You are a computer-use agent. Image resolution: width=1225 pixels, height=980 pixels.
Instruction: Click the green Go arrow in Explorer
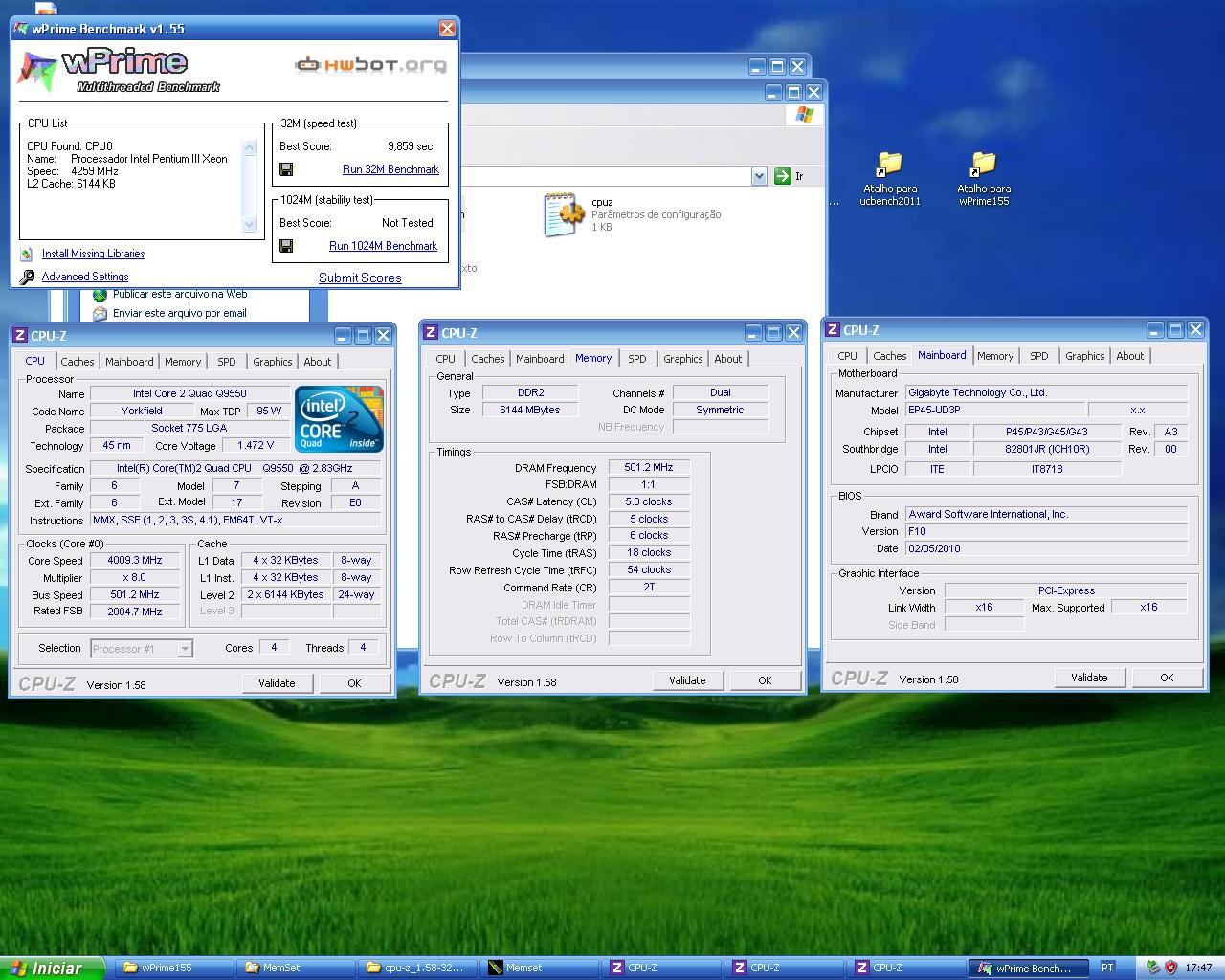(x=782, y=176)
